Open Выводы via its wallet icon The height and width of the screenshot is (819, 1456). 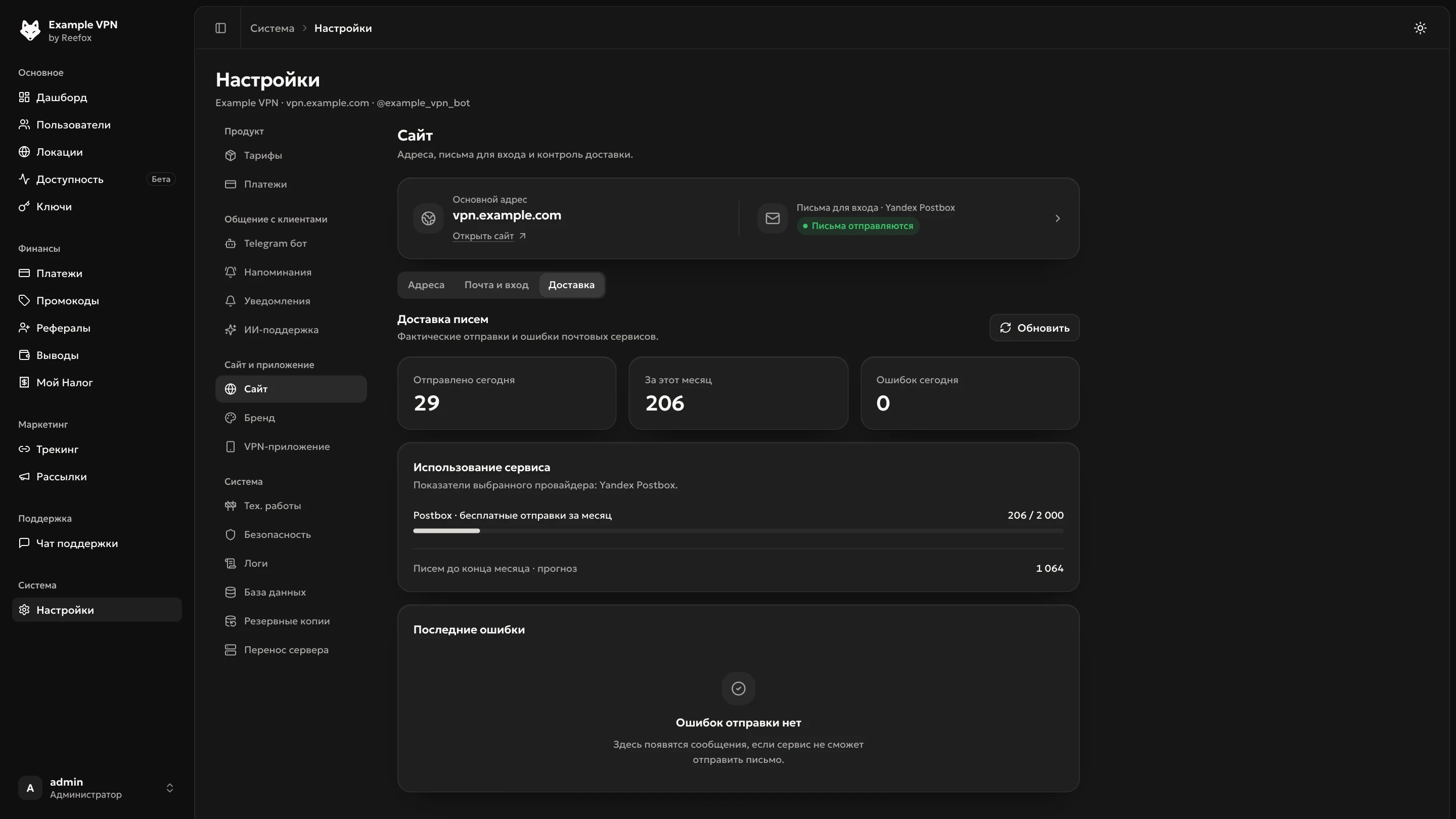point(24,355)
